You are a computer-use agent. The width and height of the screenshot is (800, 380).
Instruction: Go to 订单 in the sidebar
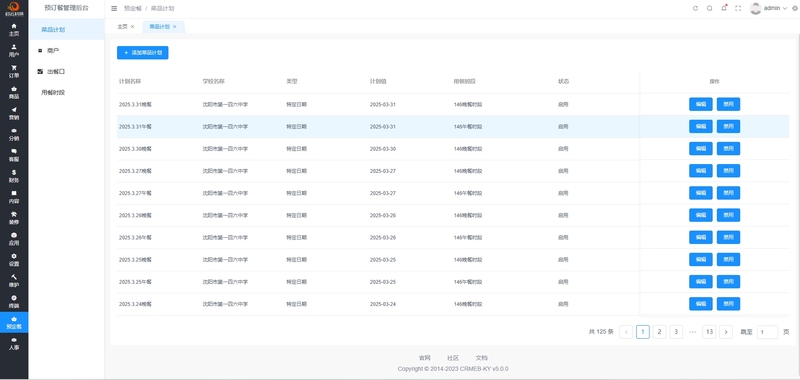pyautogui.click(x=14, y=71)
